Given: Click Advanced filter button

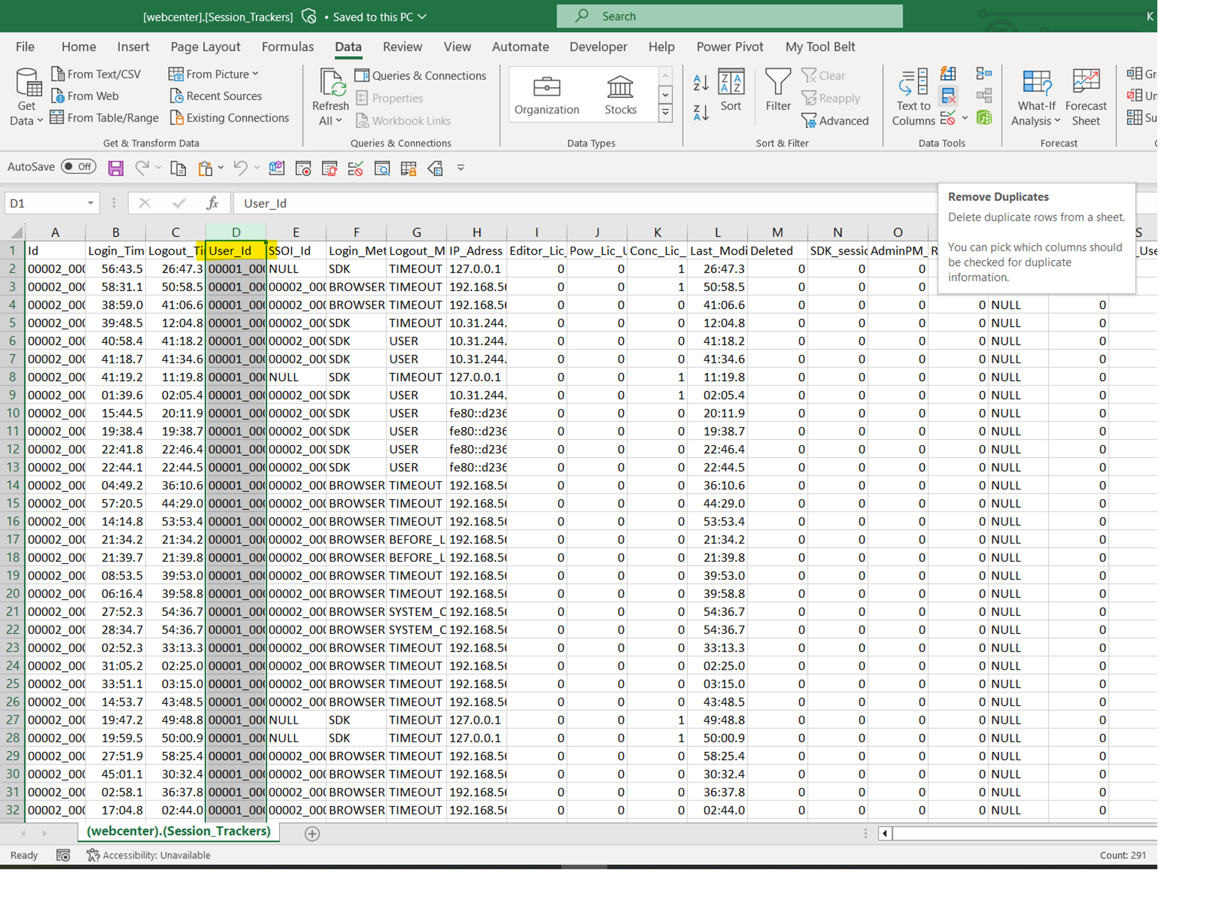Looking at the screenshot, I should [835, 121].
